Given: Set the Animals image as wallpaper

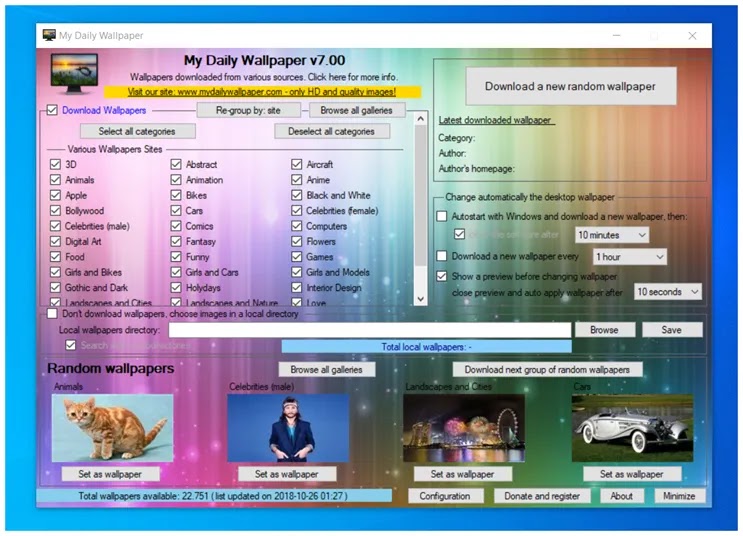Looking at the screenshot, I should [x=110, y=474].
